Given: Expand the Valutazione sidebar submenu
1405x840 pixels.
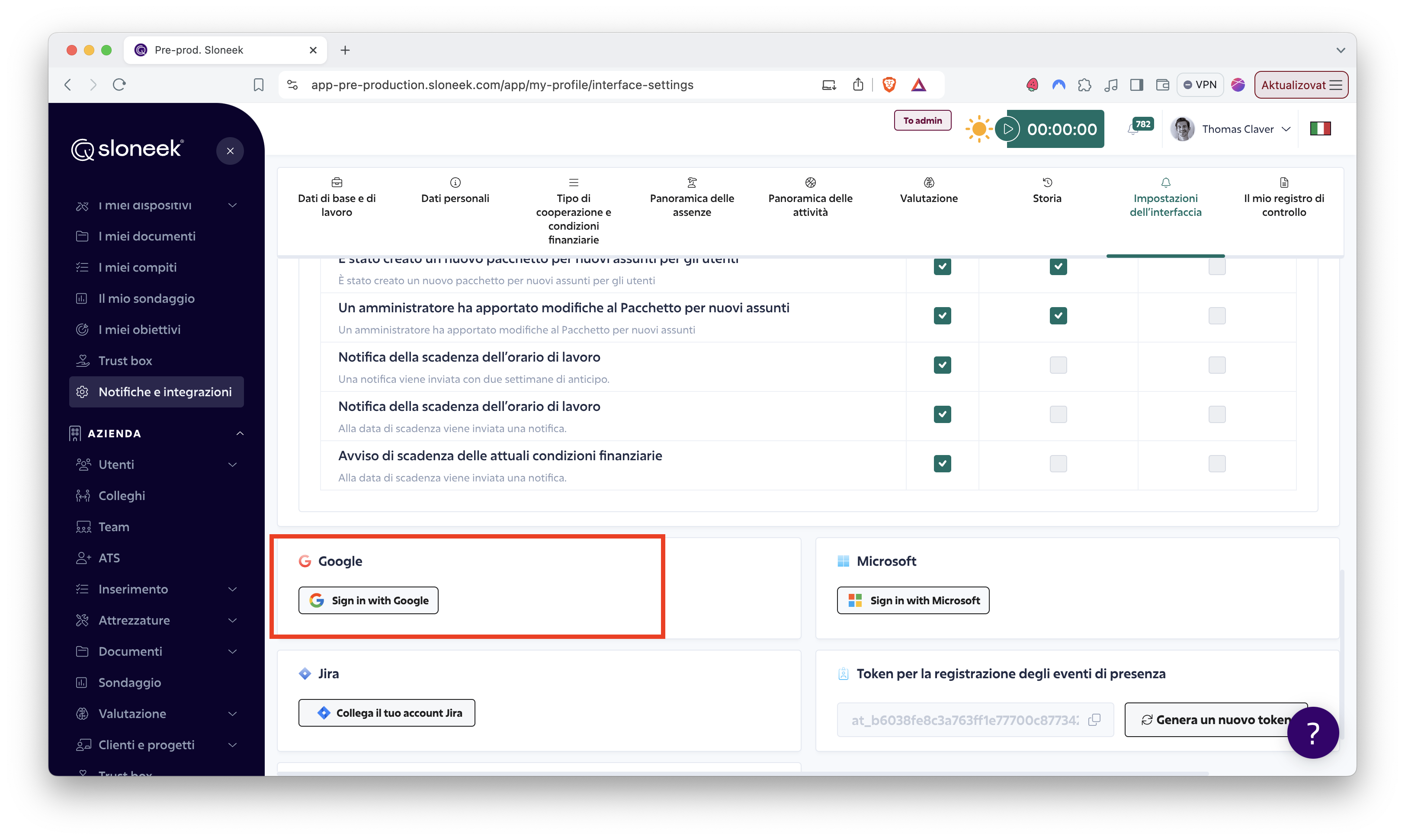Looking at the screenshot, I should click(232, 713).
